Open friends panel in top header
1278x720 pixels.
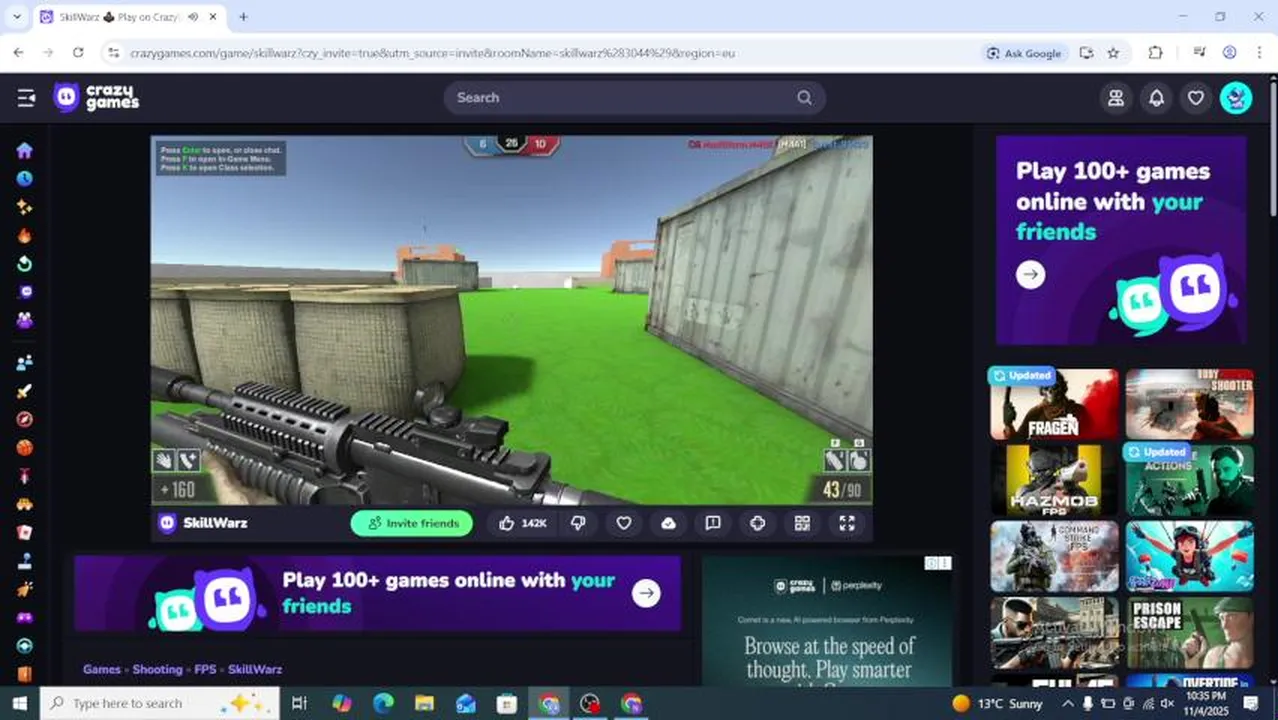point(1116,98)
